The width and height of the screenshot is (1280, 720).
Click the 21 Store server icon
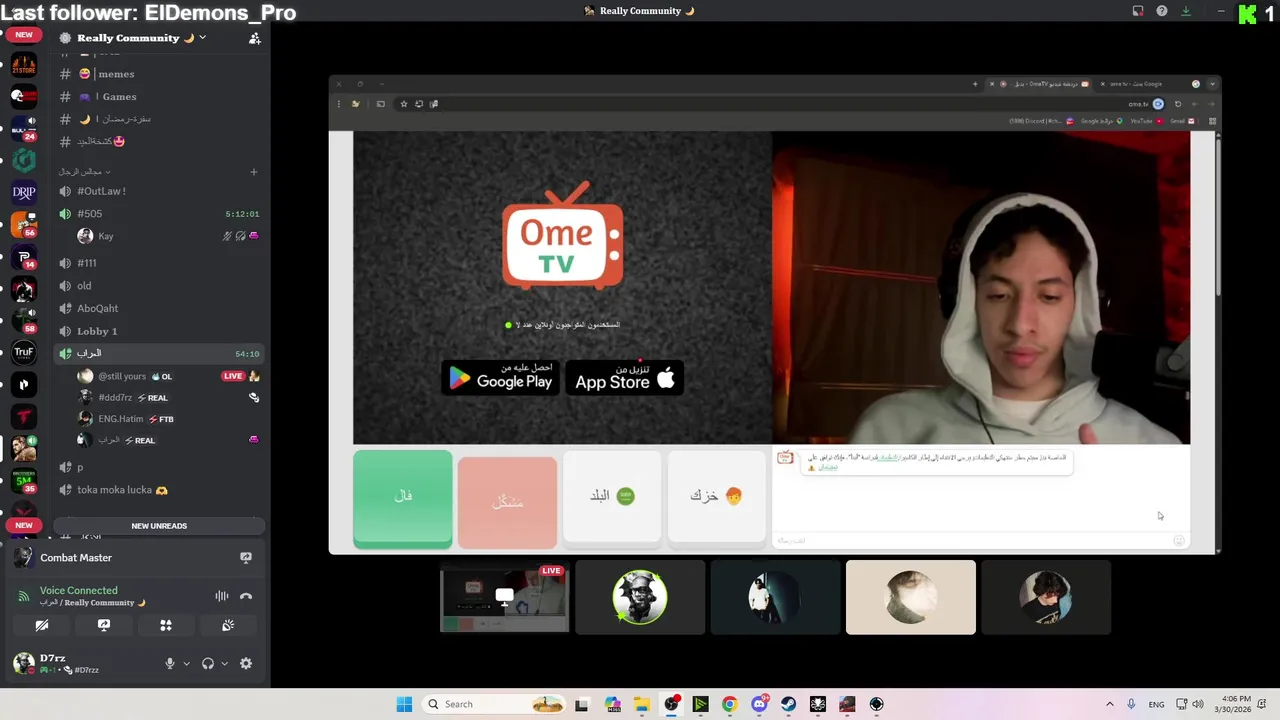24,66
